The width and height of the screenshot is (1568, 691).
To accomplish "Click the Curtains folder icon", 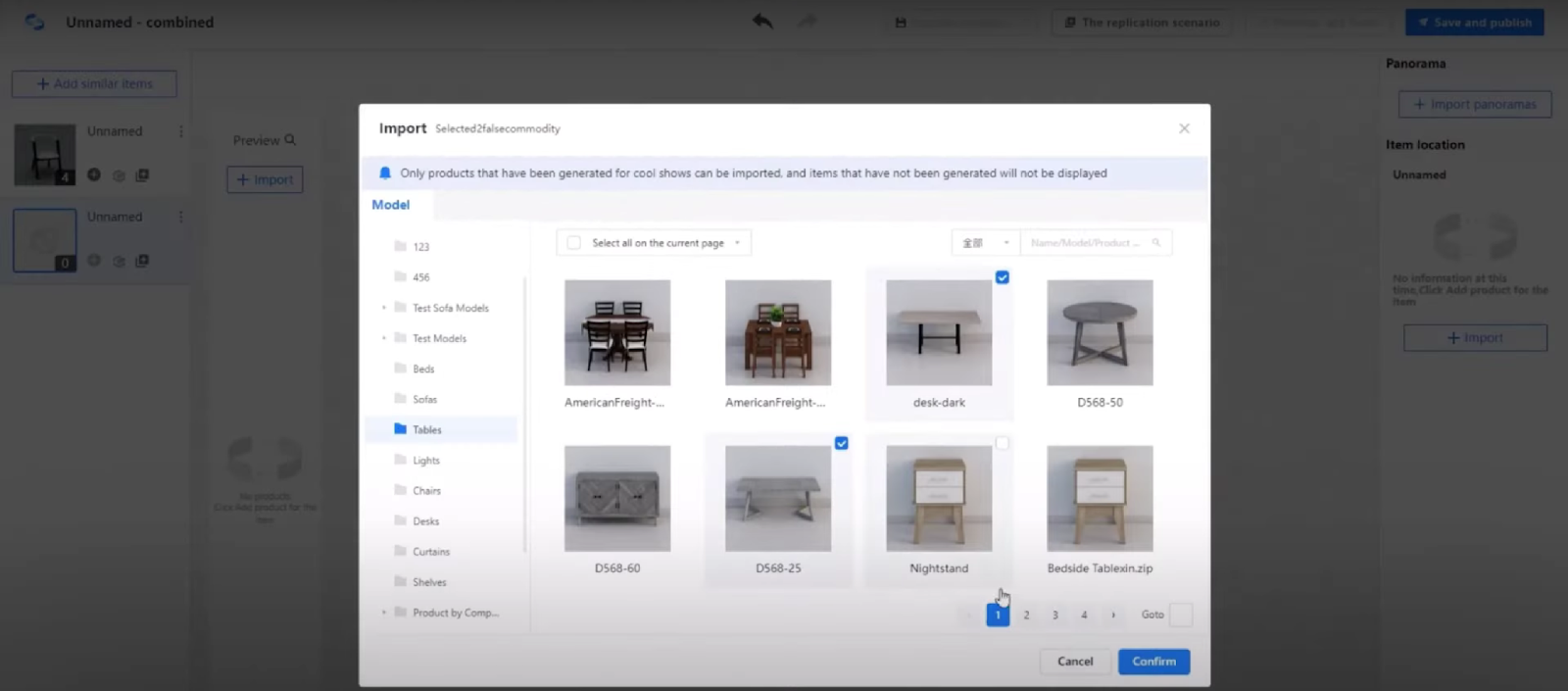I will click(400, 551).
